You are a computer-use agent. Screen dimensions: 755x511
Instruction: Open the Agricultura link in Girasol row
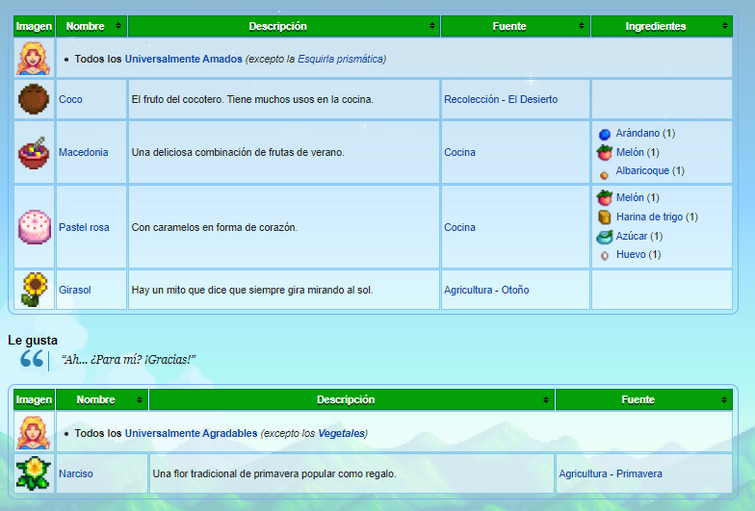click(x=468, y=290)
